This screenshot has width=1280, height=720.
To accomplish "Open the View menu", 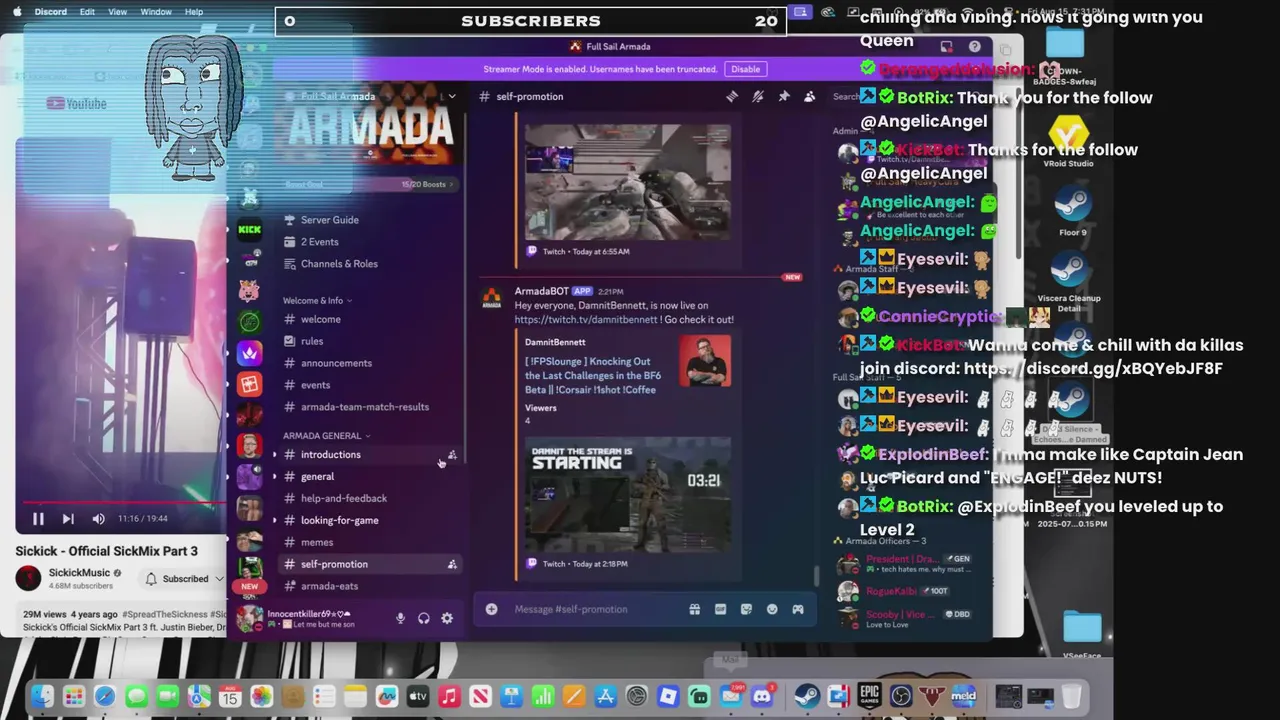I will click(x=117, y=12).
